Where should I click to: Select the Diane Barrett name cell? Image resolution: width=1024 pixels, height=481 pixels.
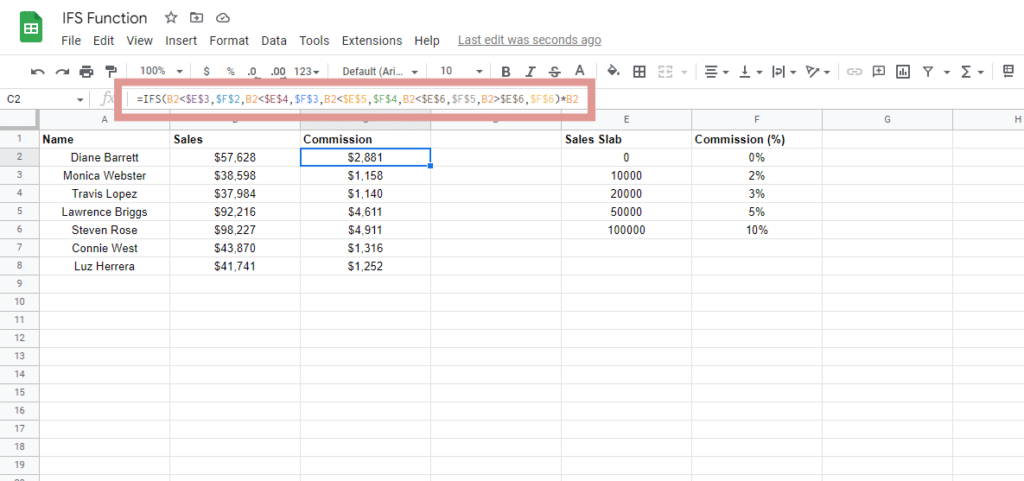click(x=104, y=157)
